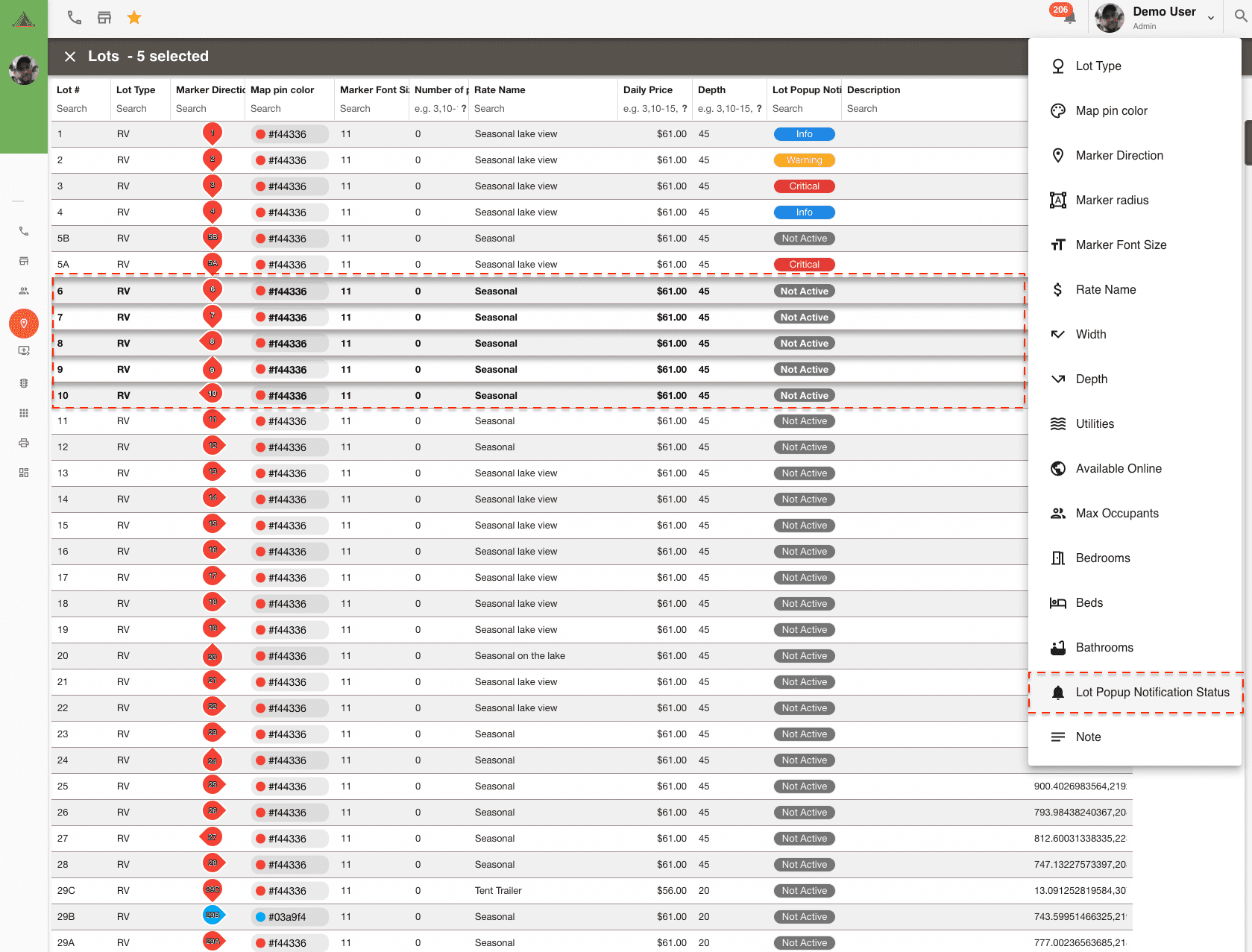Click the printer icon in sidebar

(x=24, y=443)
